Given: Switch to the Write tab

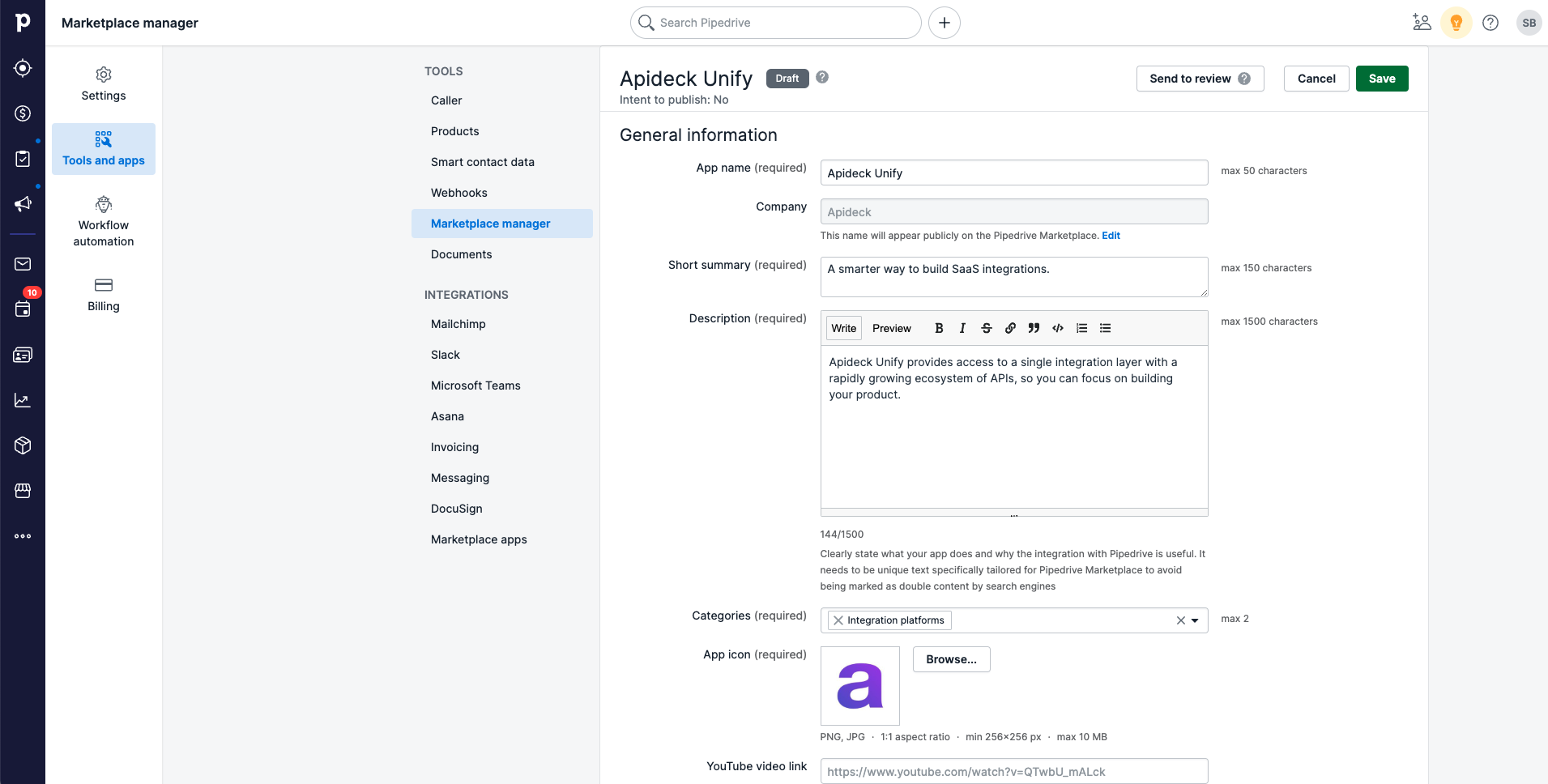Looking at the screenshot, I should coord(843,328).
